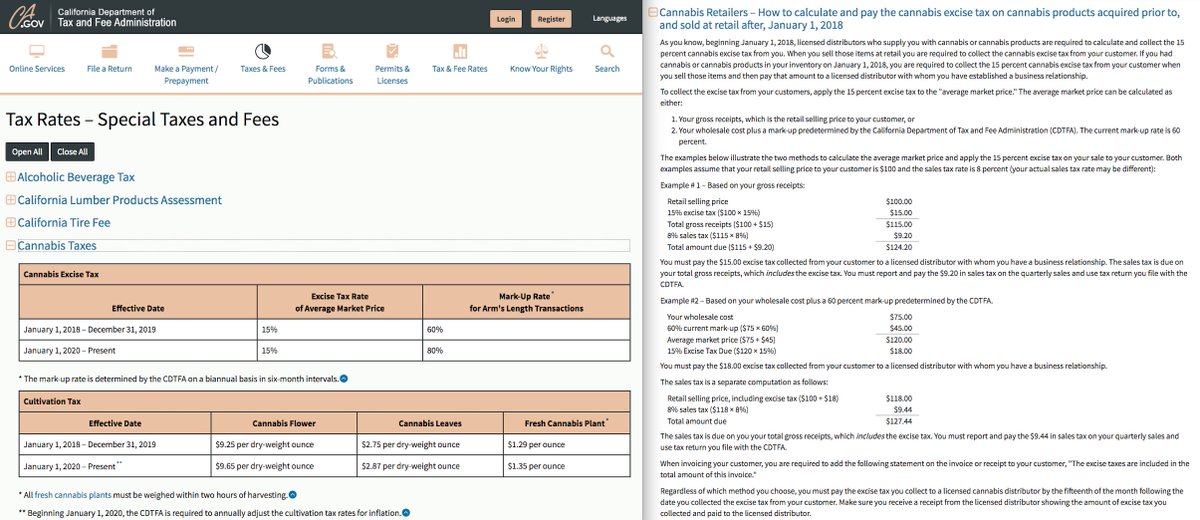
Task: Click the $2.87 per dry-weight ounce cell
Action: pos(430,466)
